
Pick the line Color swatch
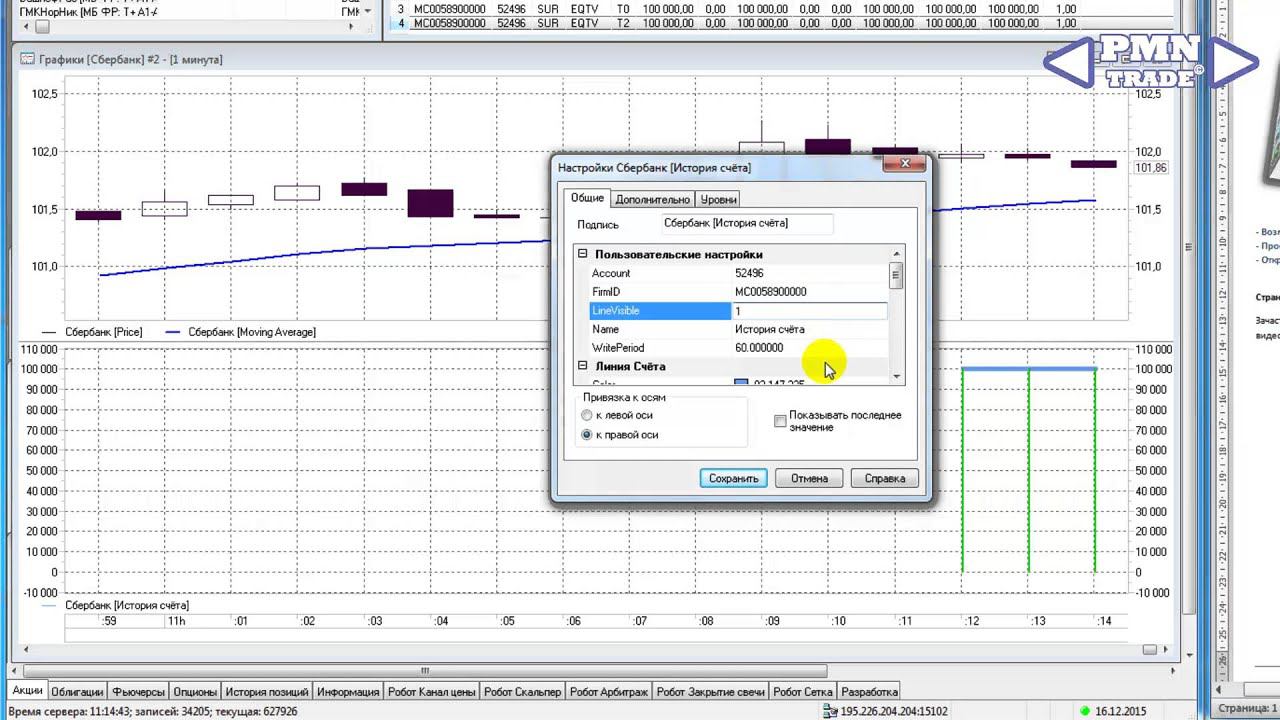pos(741,383)
